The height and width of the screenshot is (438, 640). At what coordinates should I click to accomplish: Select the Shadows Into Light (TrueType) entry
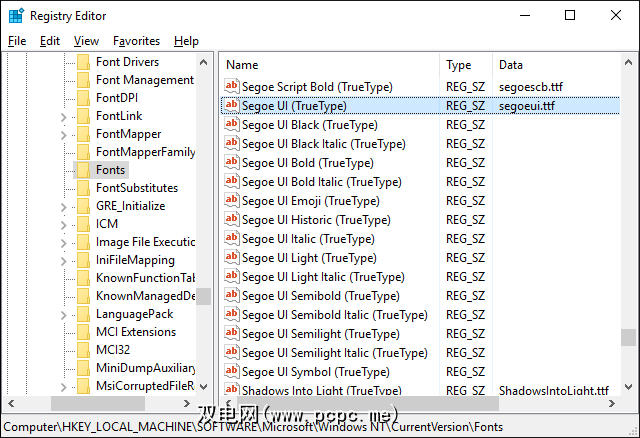pyautogui.click(x=322, y=390)
